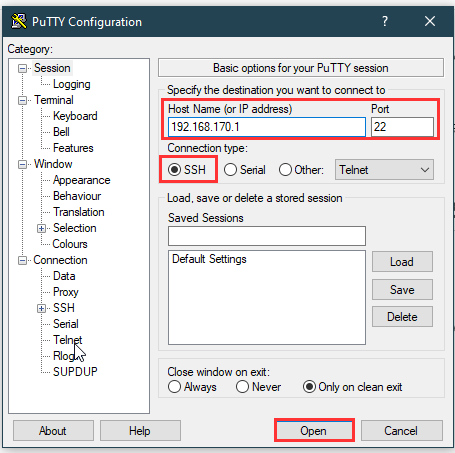Click the Open button to connect

tap(314, 431)
